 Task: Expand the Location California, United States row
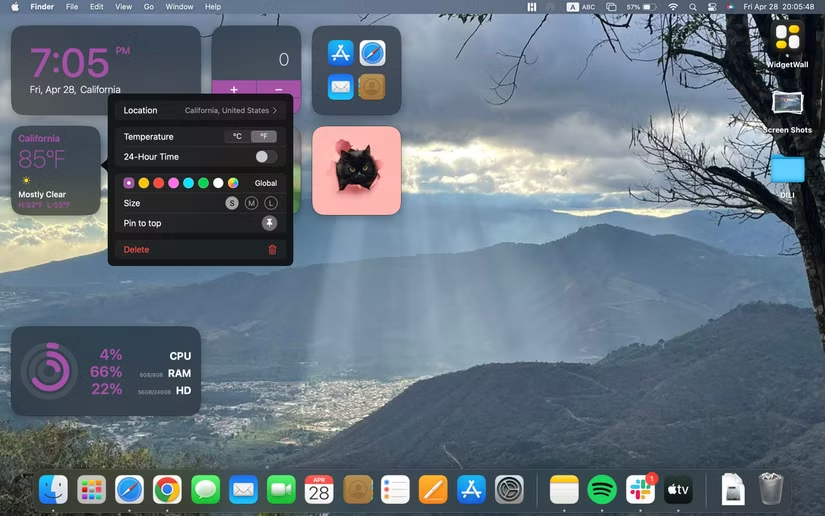click(230, 111)
